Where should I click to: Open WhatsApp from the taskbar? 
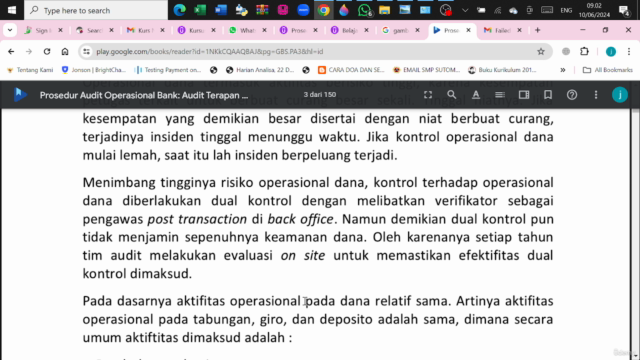pyautogui.click(x=364, y=10)
